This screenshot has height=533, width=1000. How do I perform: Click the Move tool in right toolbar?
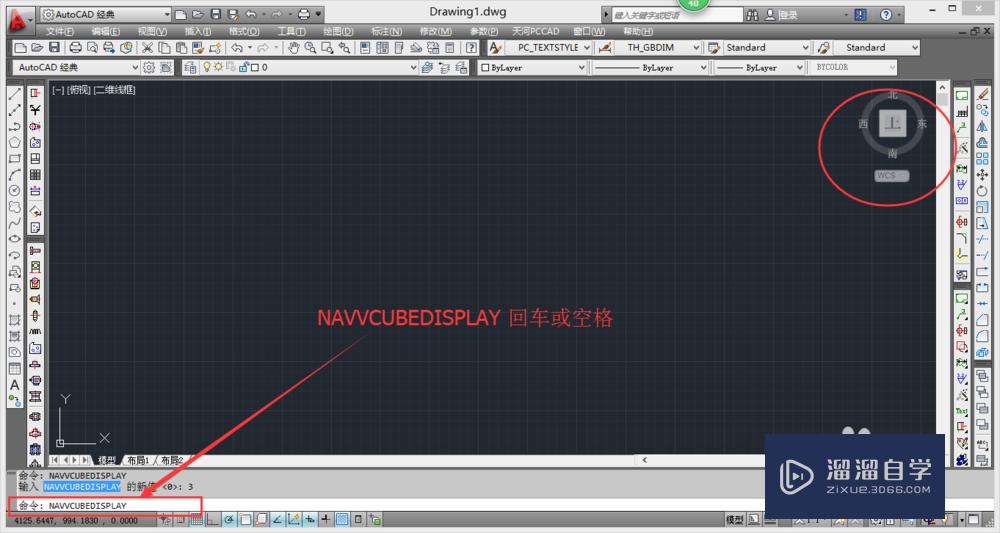[x=982, y=175]
